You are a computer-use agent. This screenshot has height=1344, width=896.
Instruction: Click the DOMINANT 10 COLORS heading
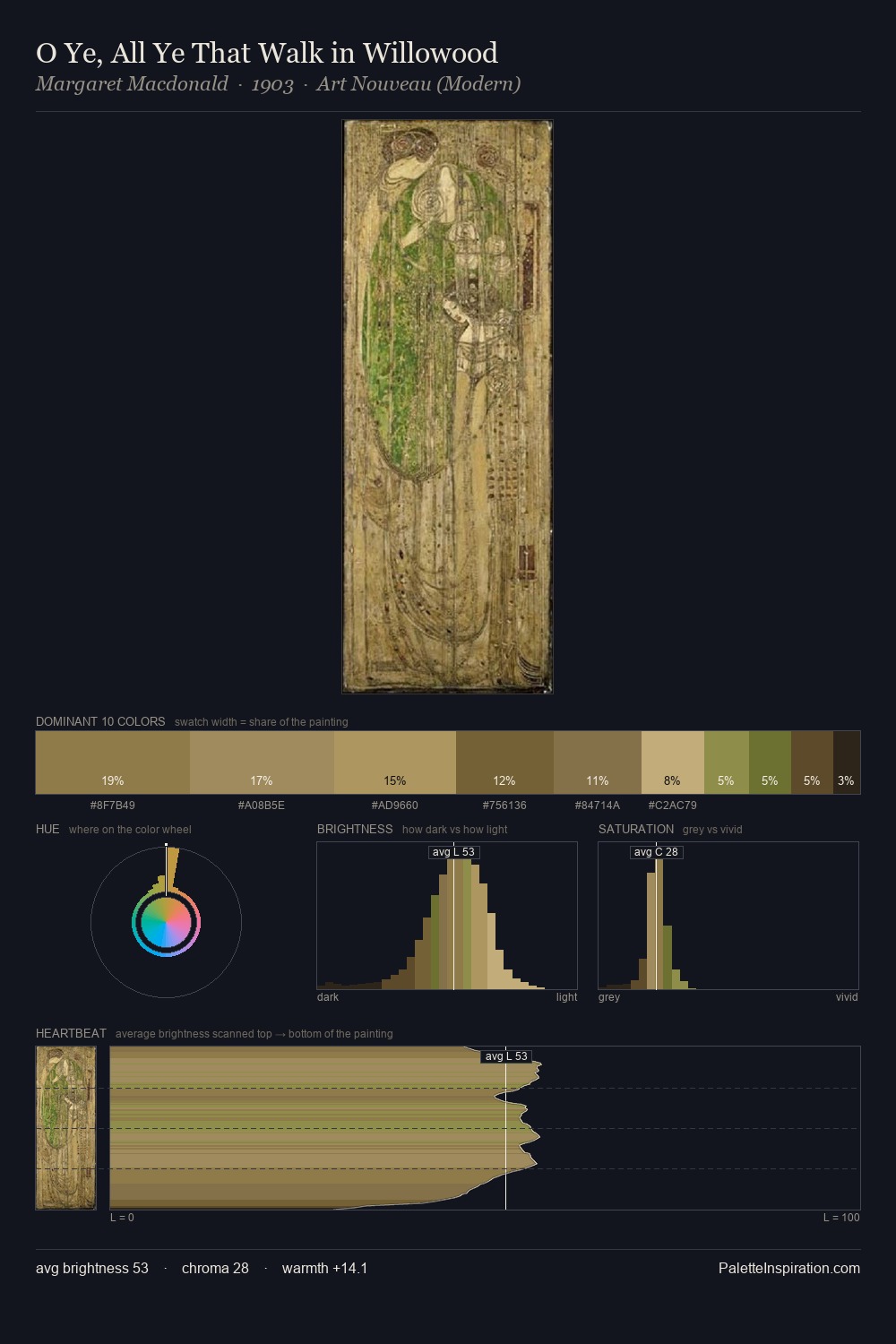100,721
